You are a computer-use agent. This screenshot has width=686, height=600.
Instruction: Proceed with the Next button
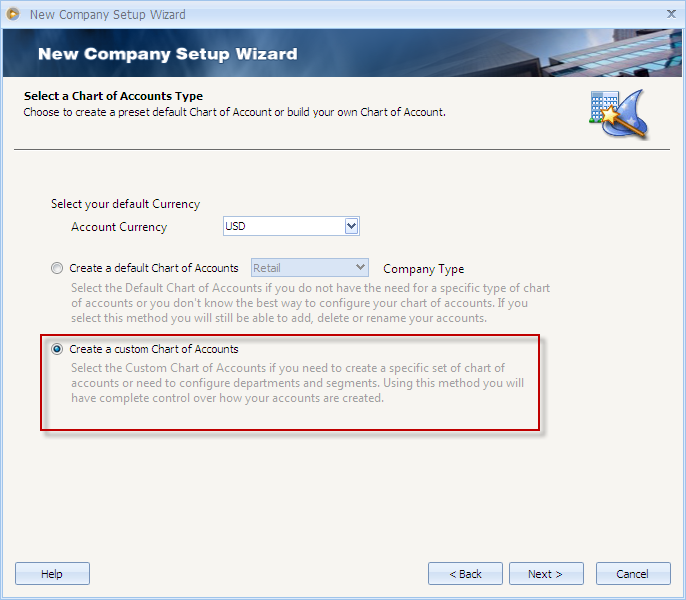click(546, 574)
